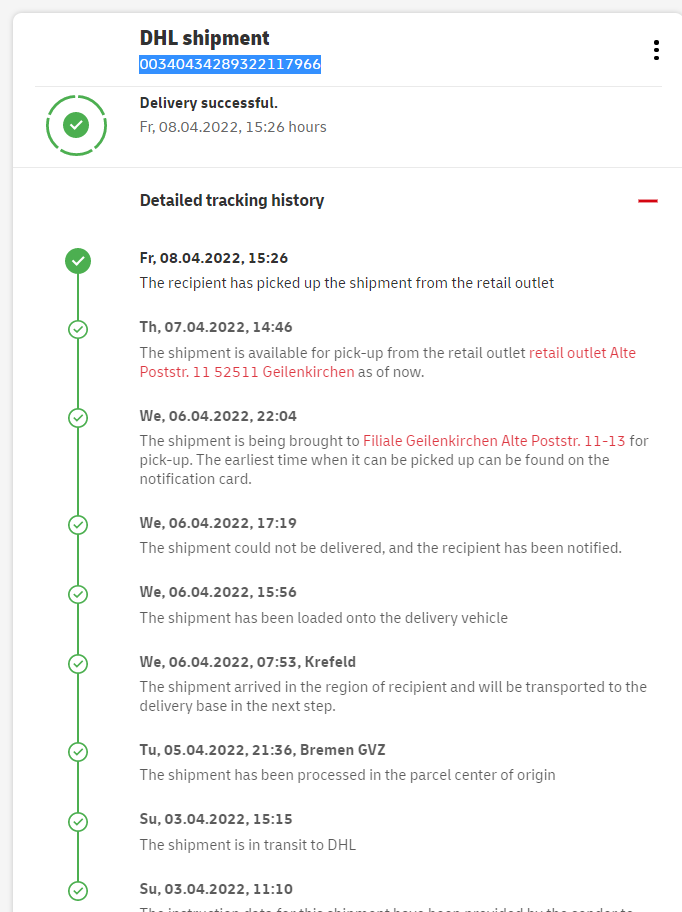Click the status marker for 06.04.2022, 22:04
Image resolution: width=682 pixels, height=912 pixels.
pos(78,417)
